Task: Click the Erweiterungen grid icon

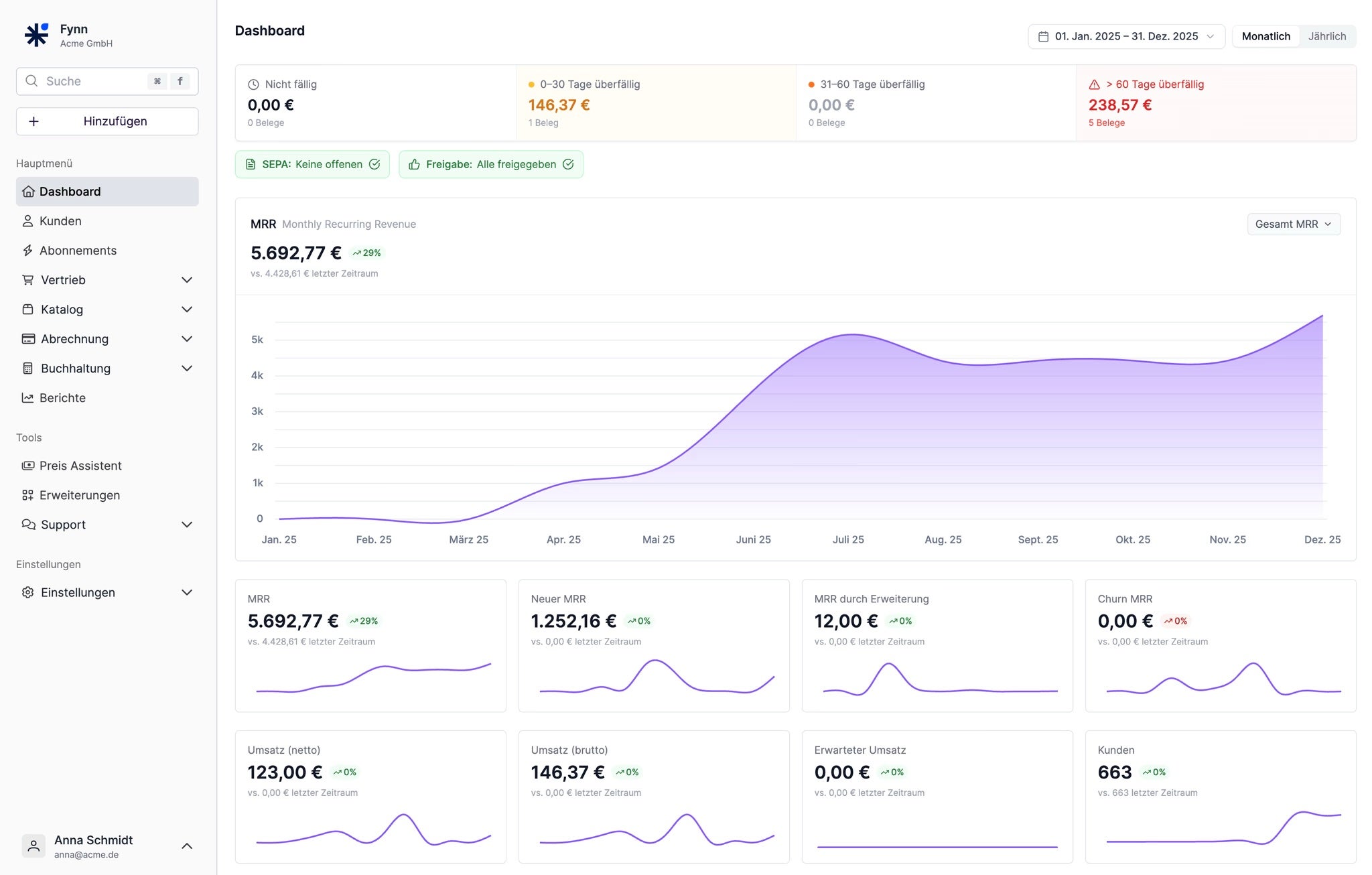Action: click(x=27, y=495)
